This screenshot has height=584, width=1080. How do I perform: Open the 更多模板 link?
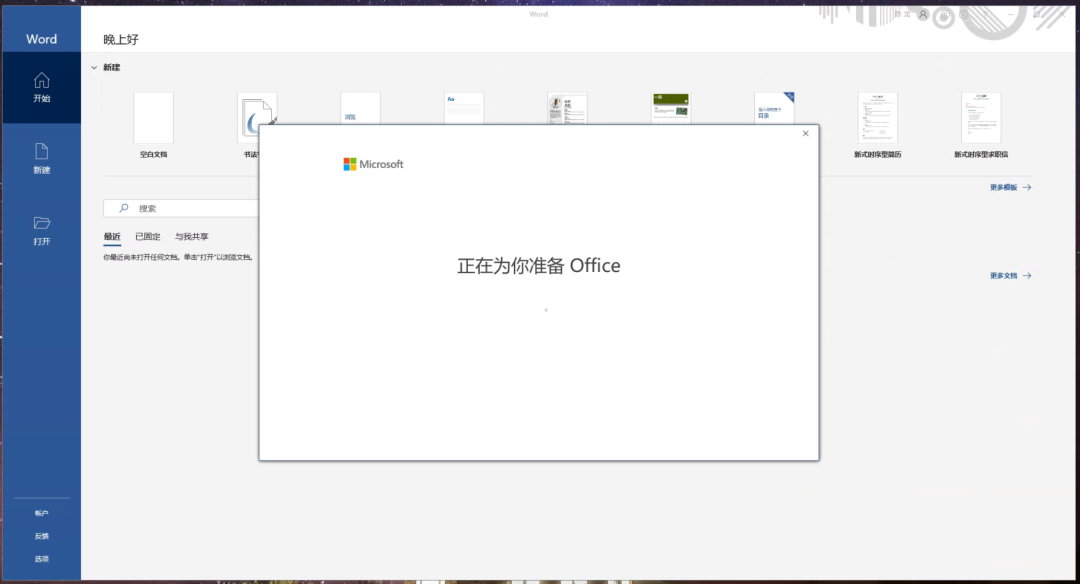(x=1010, y=187)
